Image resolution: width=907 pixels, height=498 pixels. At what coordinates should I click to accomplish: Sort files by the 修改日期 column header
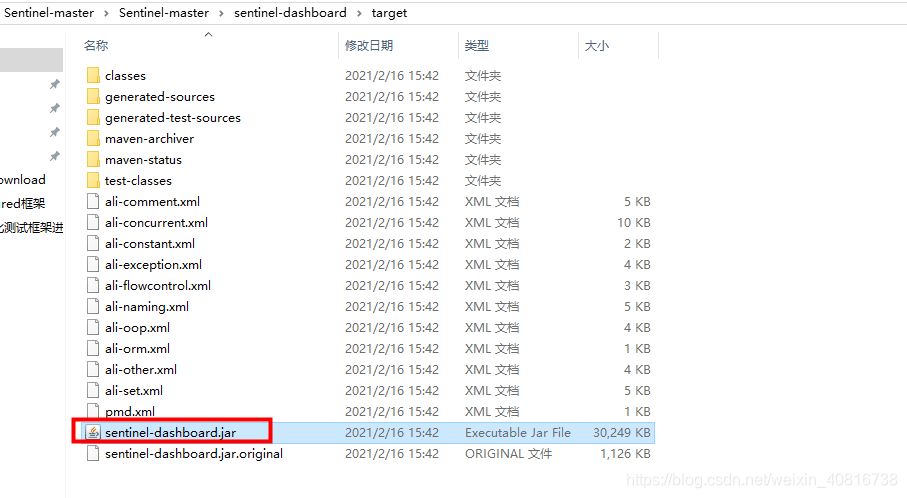[x=369, y=46]
